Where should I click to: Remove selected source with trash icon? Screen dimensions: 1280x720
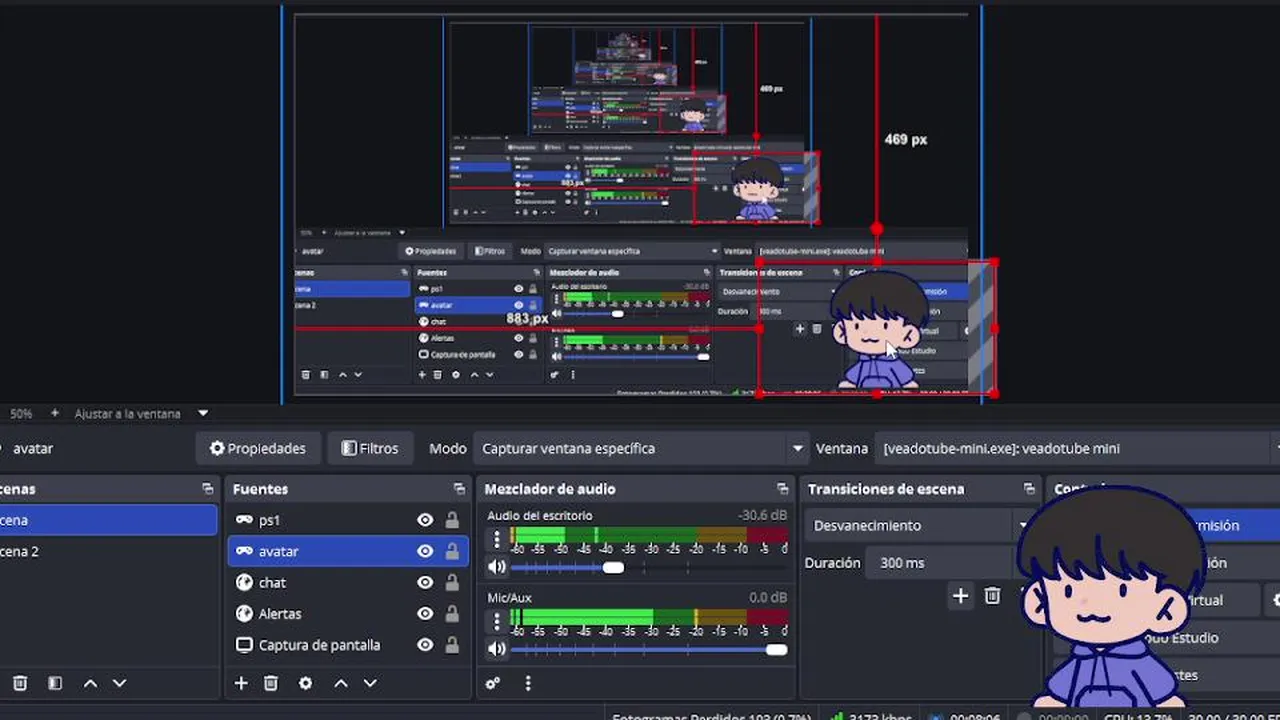[270, 683]
